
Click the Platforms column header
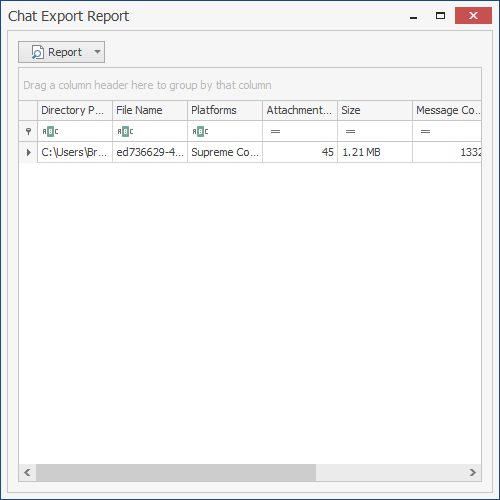tap(225, 110)
